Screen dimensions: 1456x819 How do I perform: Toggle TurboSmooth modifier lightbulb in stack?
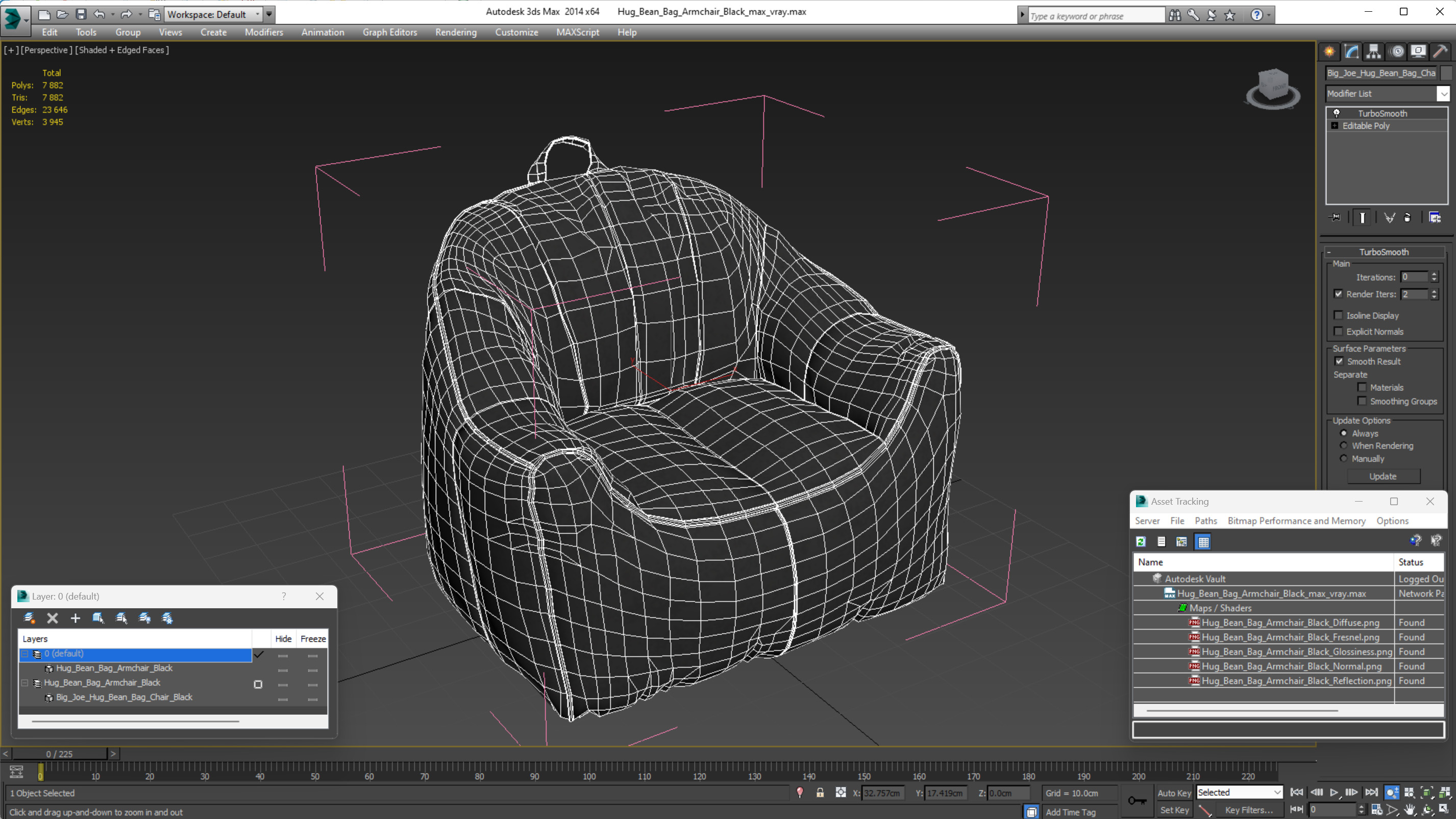[1336, 113]
